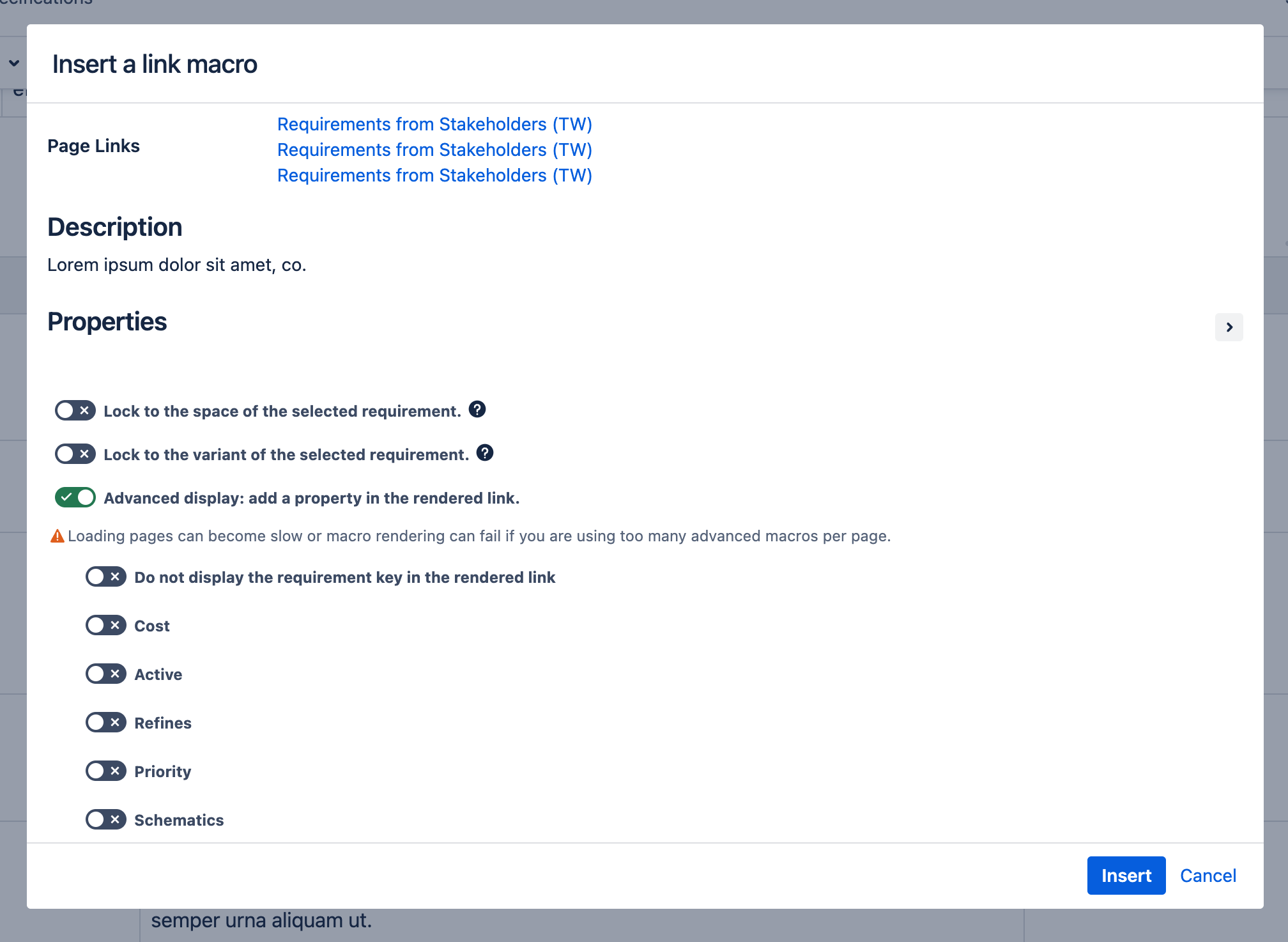Enable 'Do not display requirement key' switch
Image resolution: width=1288 pixels, height=942 pixels.
point(106,576)
